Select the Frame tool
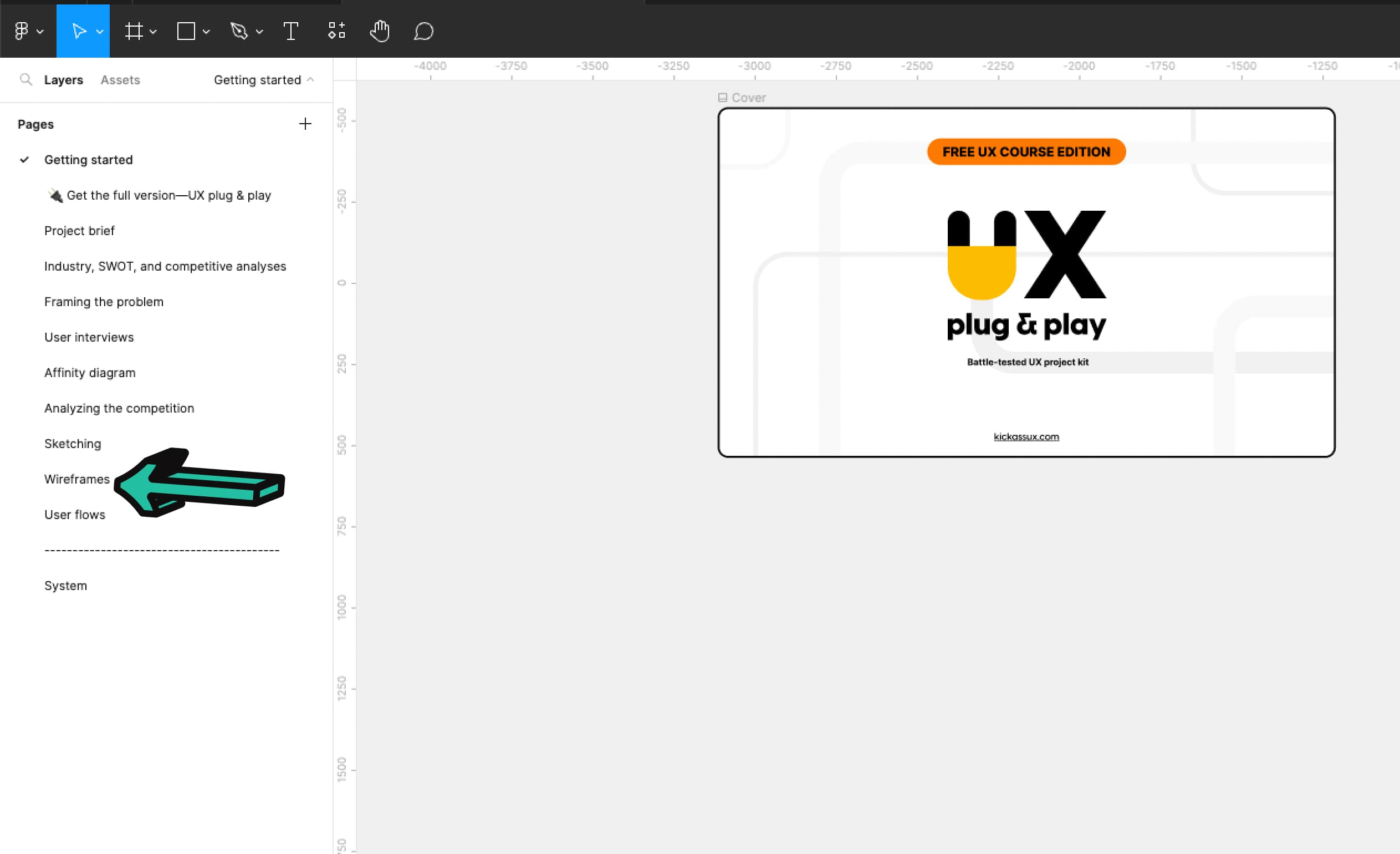The width and height of the screenshot is (1400, 854). pyautogui.click(x=134, y=30)
